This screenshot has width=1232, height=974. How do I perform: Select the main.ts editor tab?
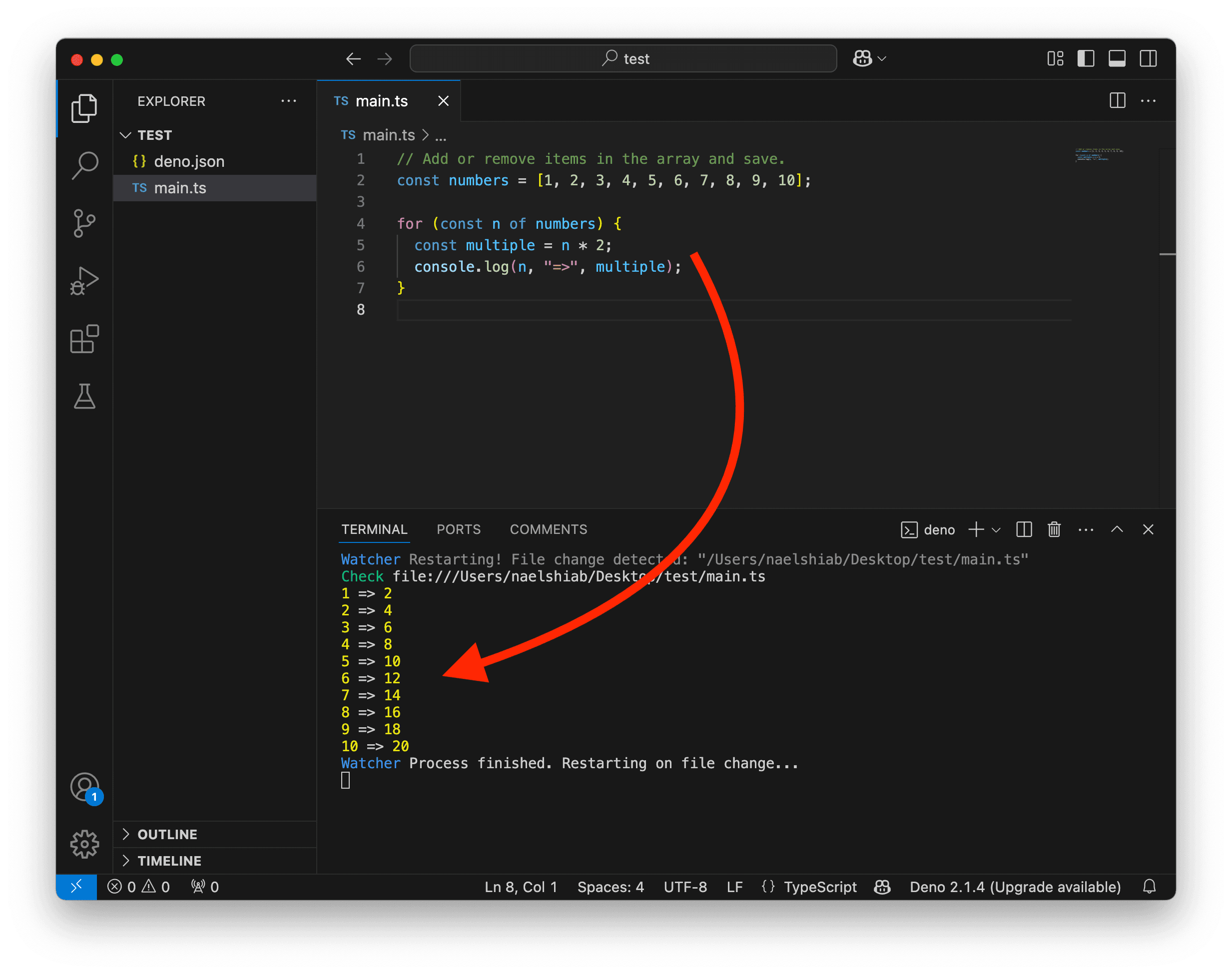coord(388,101)
